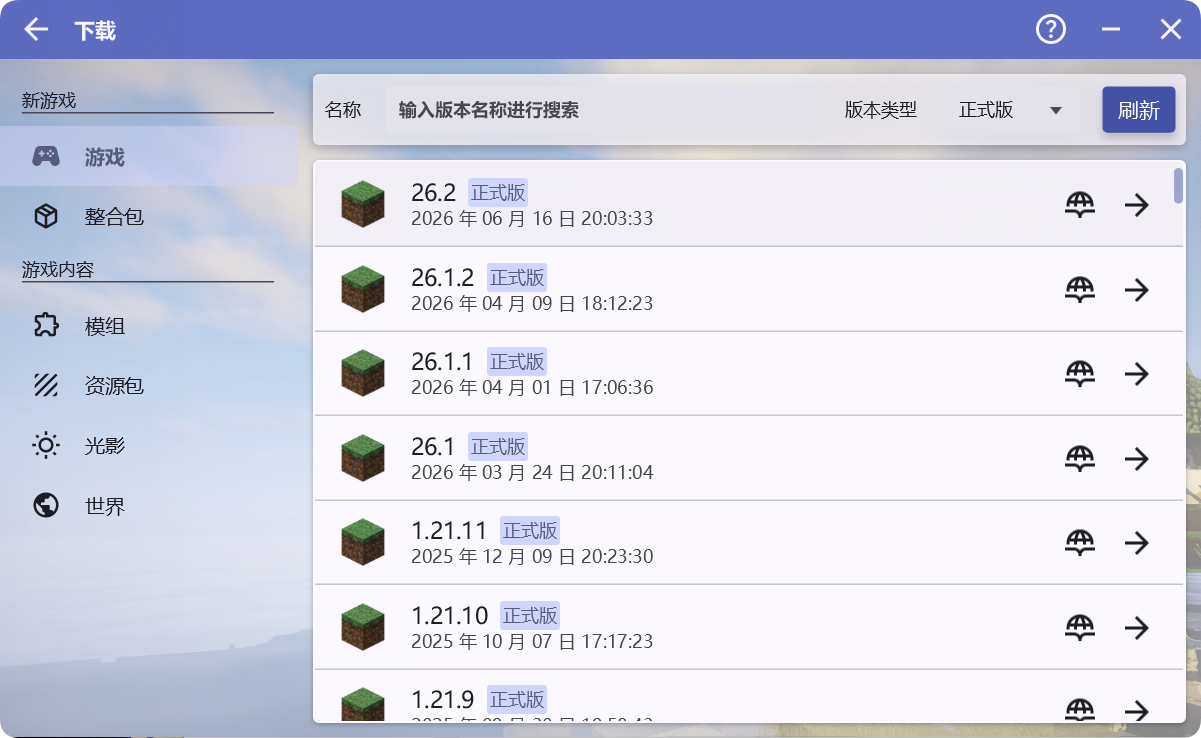The width and height of the screenshot is (1201, 738).
Task: Click the striped texture icon for 资源包
Action: (x=46, y=386)
